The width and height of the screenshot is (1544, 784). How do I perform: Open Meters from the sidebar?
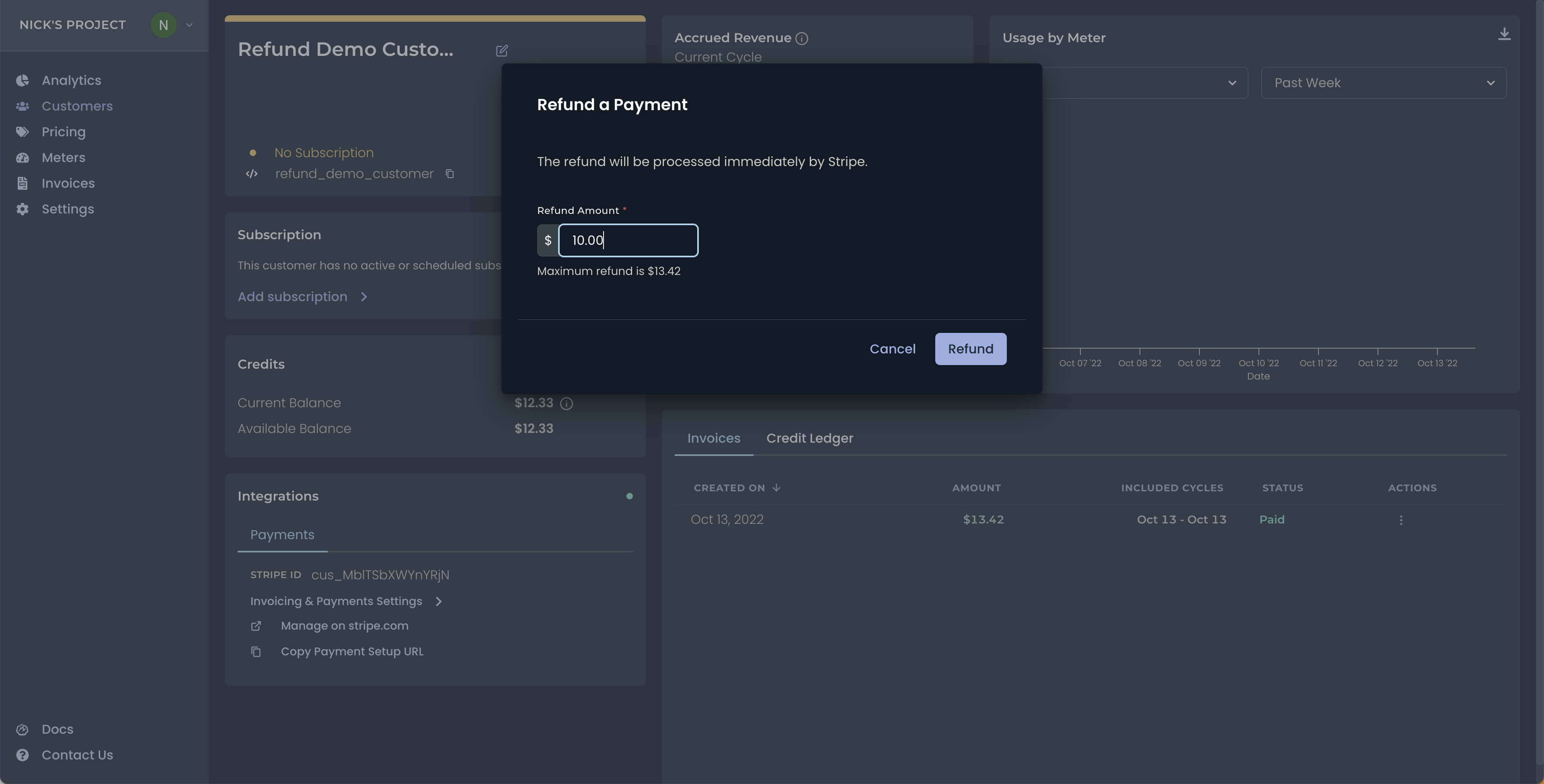pos(63,158)
